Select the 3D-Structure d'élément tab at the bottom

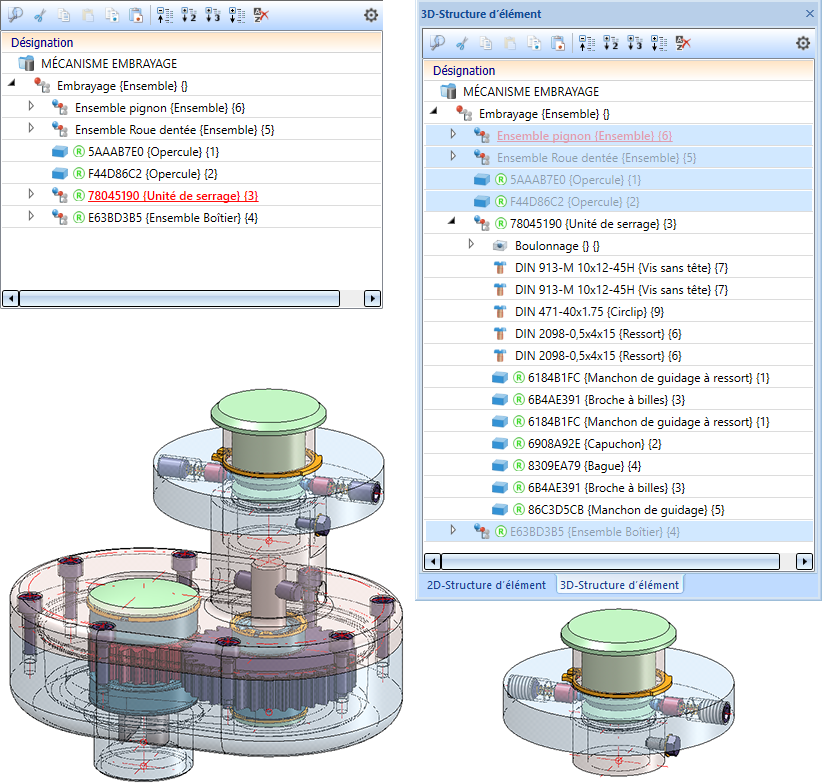pos(619,585)
